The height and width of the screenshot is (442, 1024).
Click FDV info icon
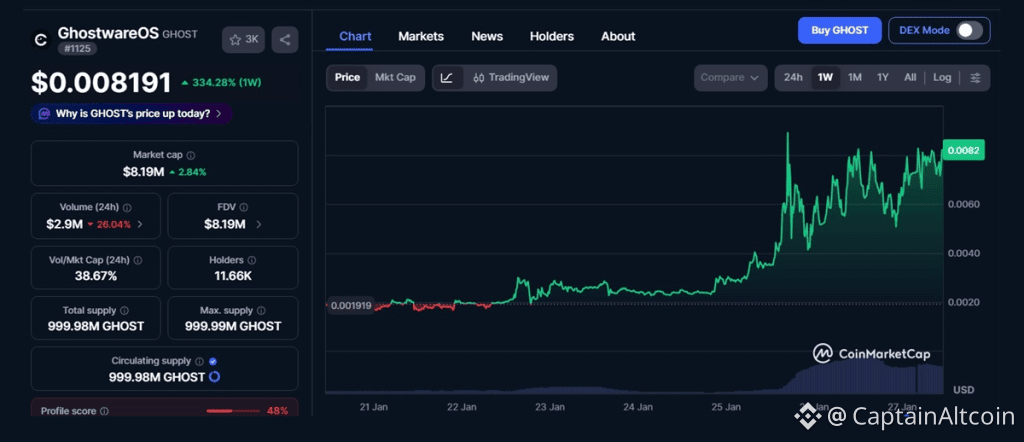244,208
